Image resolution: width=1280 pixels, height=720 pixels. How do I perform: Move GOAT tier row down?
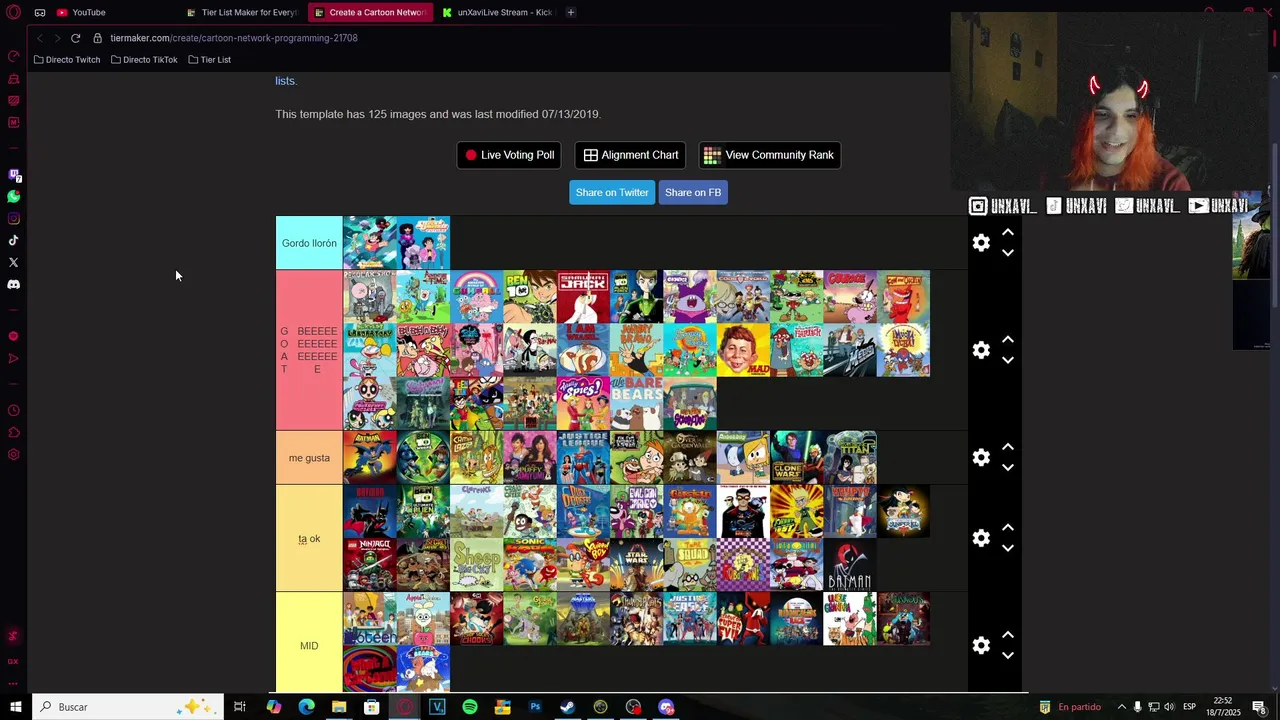coord(1008,360)
